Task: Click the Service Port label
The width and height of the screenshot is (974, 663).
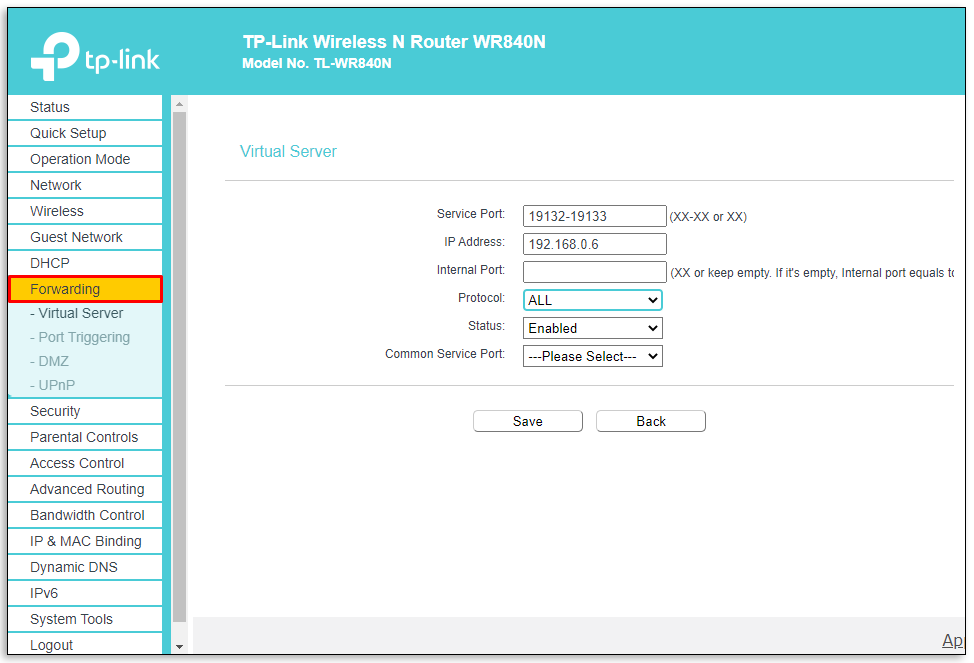Action: [x=471, y=214]
